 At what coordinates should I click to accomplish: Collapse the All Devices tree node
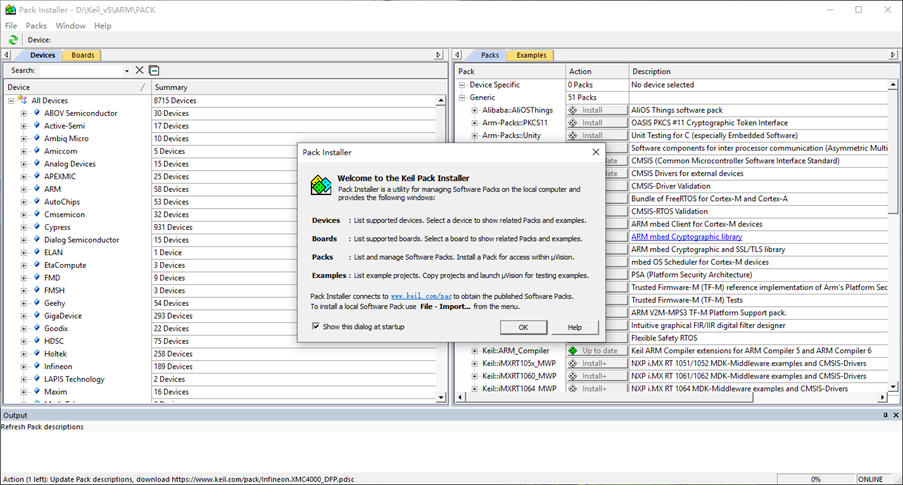coord(10,101)
